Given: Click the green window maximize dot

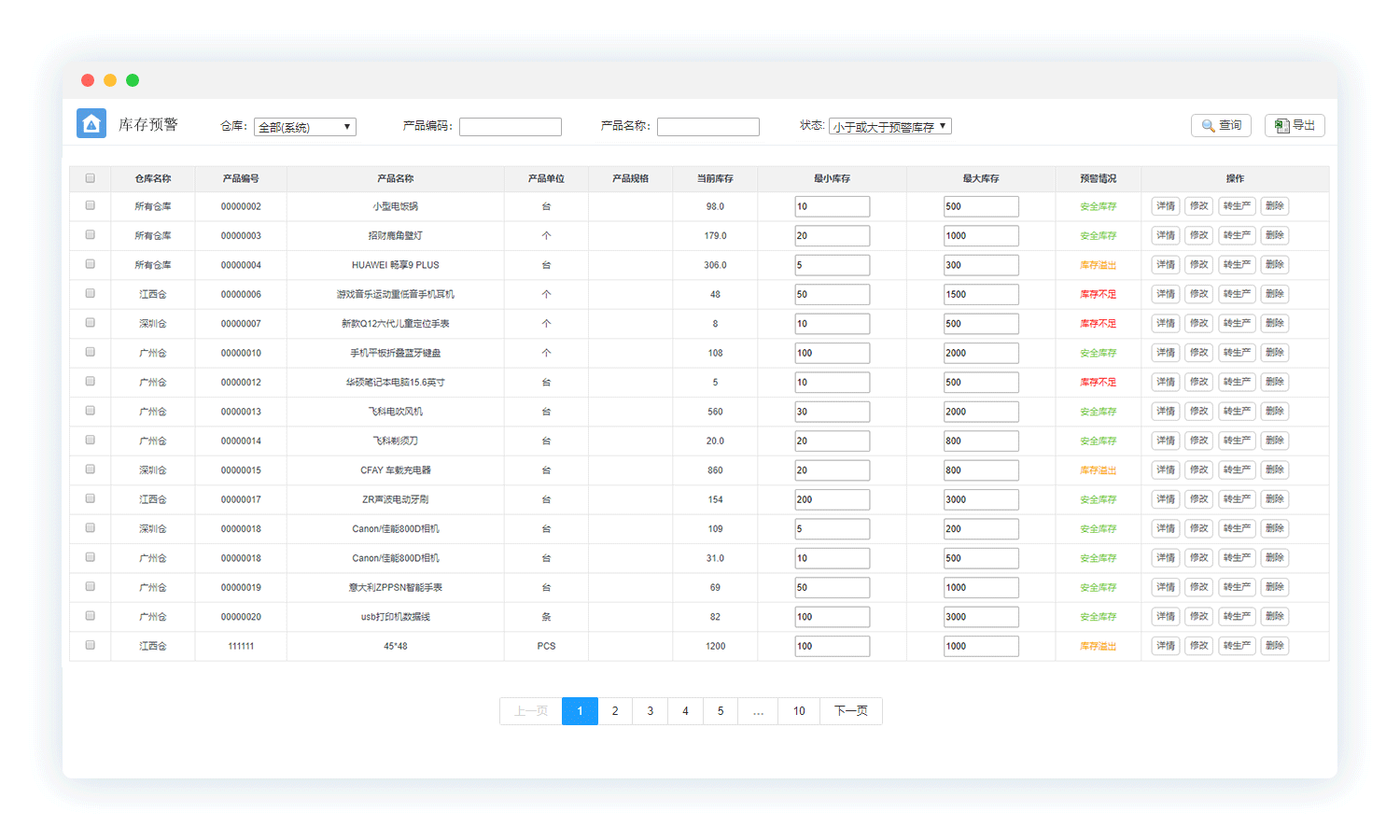Looking at the screenshot, I should (x=133, y=80).
